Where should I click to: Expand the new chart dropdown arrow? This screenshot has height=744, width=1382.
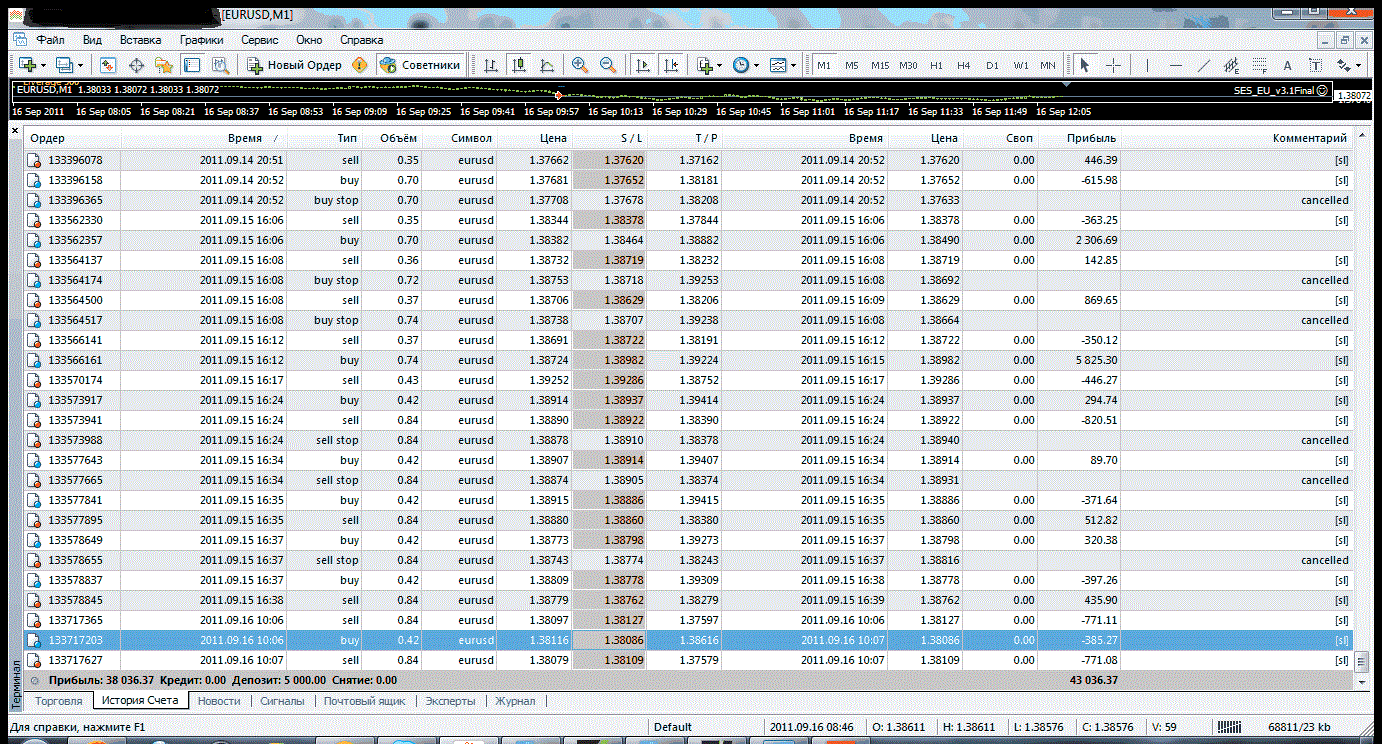(43, 65)
